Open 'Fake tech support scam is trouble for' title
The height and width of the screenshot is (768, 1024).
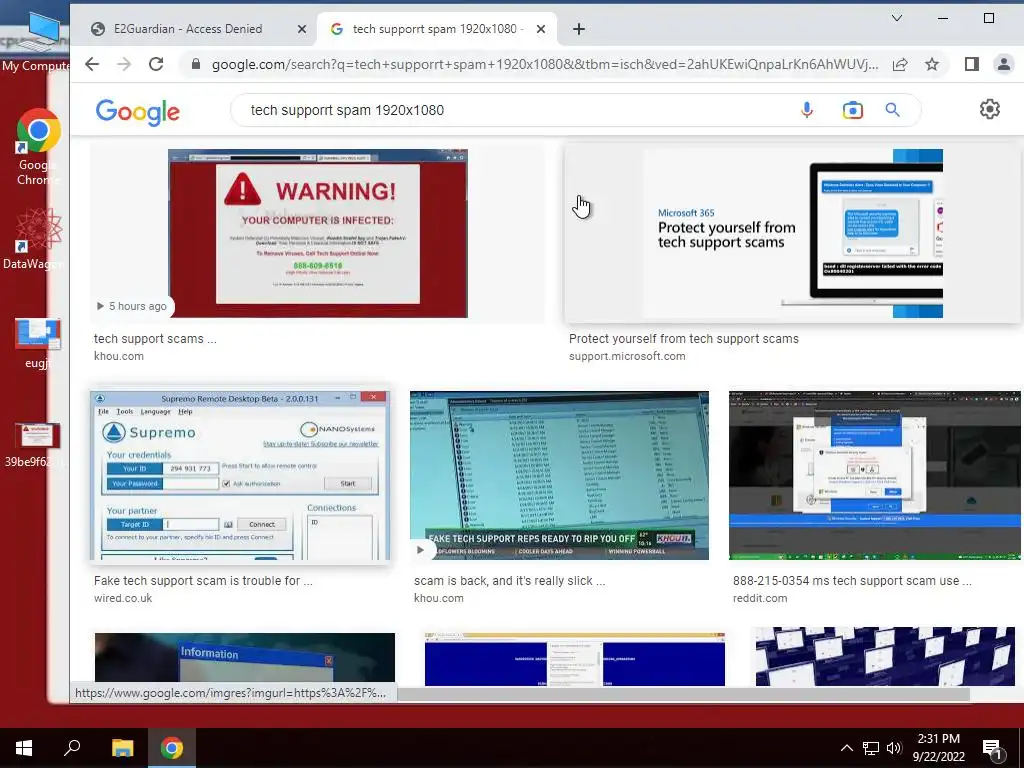coord(203,581)
